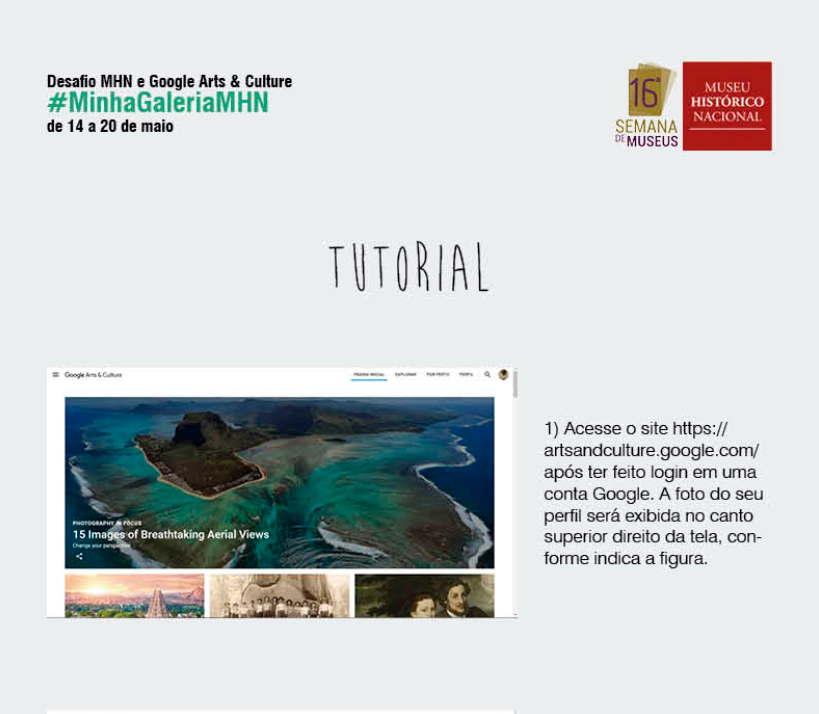The height and width of the screenshot is (714, 819).
Task: Open the temple sunset thumbnail
Action: coord(134,595)
